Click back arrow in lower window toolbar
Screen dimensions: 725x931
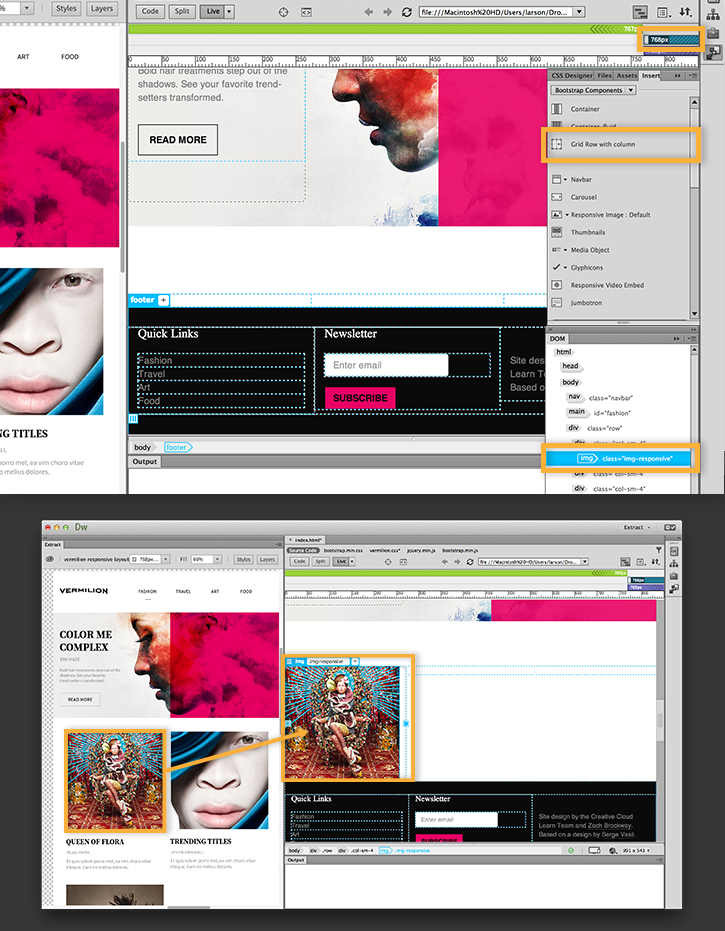pyautogui.click(x=445, y=561)
